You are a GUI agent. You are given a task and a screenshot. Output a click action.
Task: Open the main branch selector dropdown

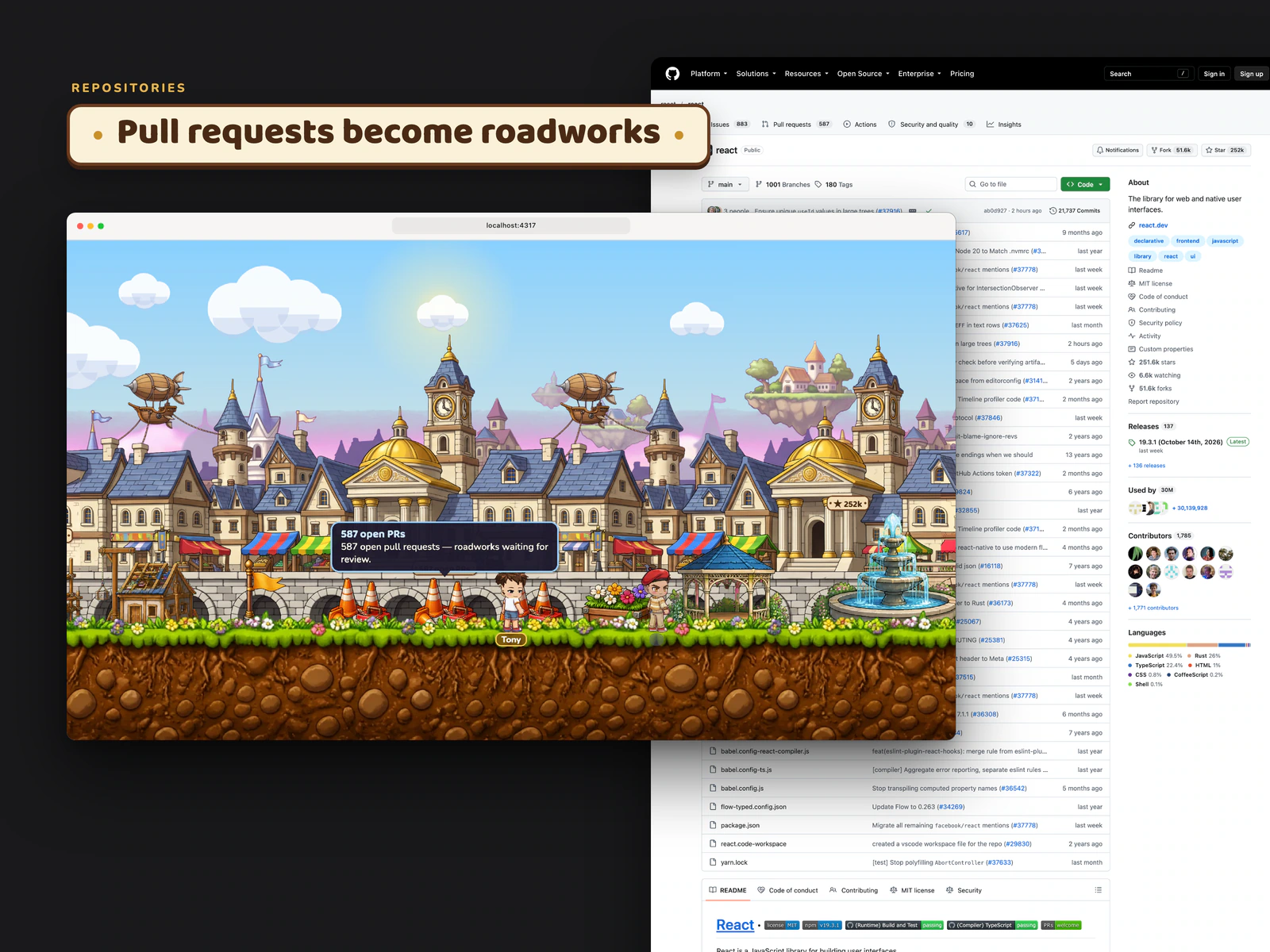(725, 184)
